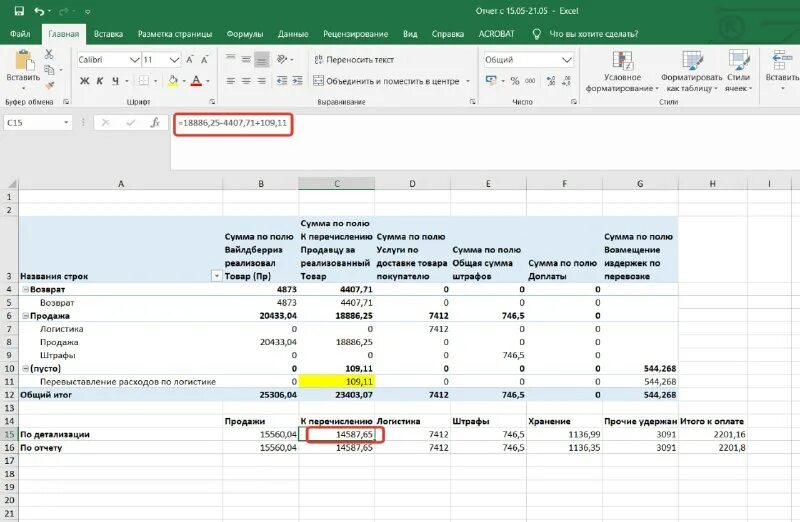Increase indent icon

297,81
